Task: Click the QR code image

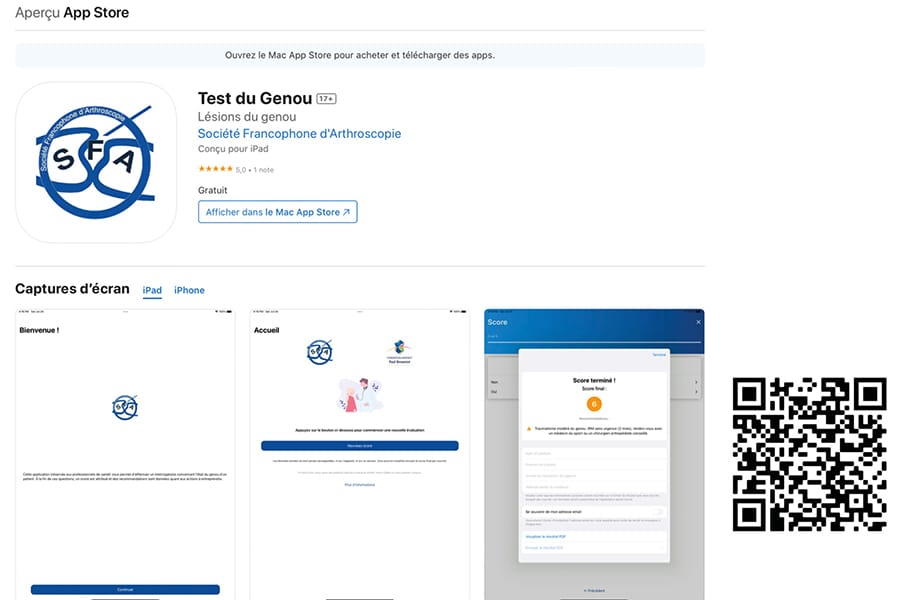Action: [809, 454]
